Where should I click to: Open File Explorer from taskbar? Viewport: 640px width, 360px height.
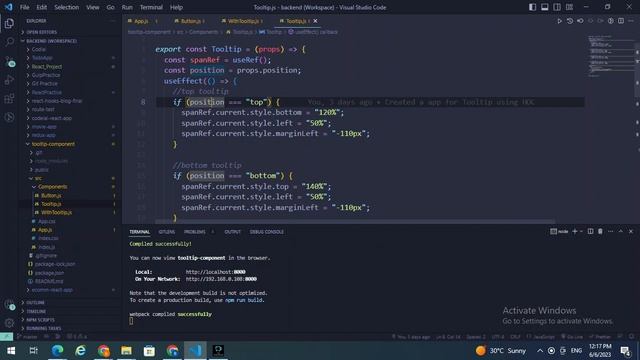click(126, 351)
